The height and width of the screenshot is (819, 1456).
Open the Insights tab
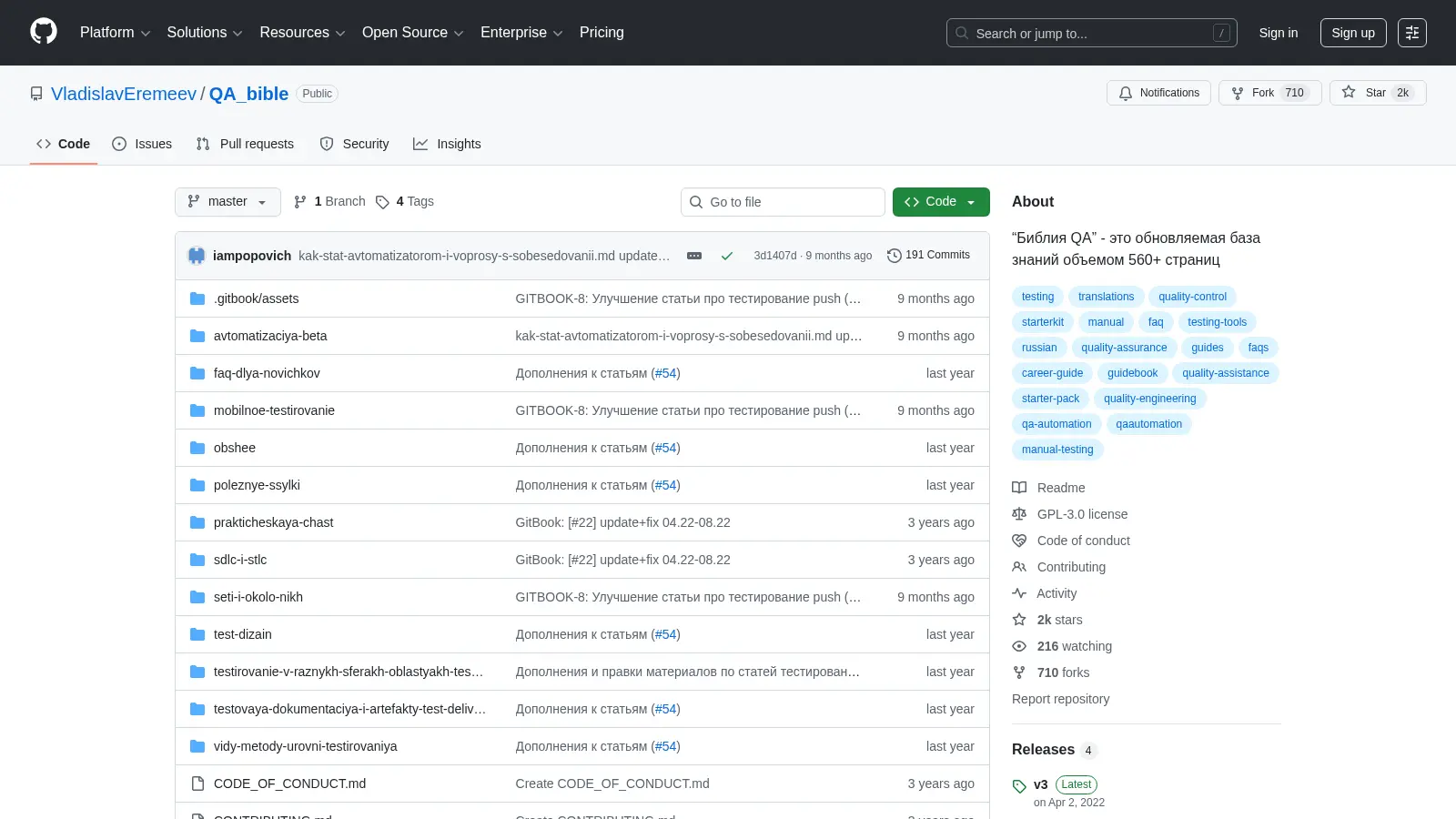click(x=447, y=144)
